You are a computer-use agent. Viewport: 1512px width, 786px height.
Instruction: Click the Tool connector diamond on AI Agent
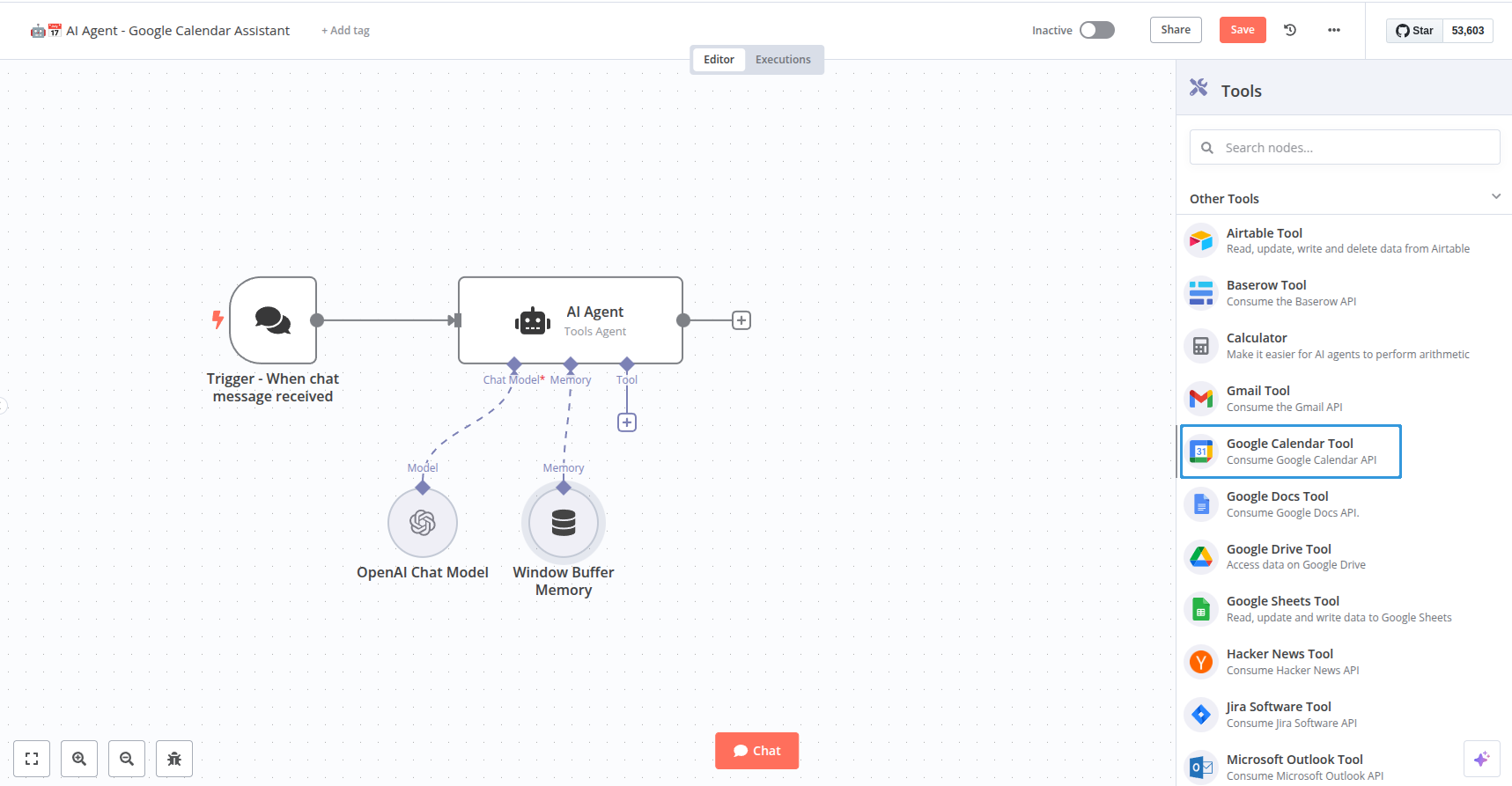(x=627, y=364)
